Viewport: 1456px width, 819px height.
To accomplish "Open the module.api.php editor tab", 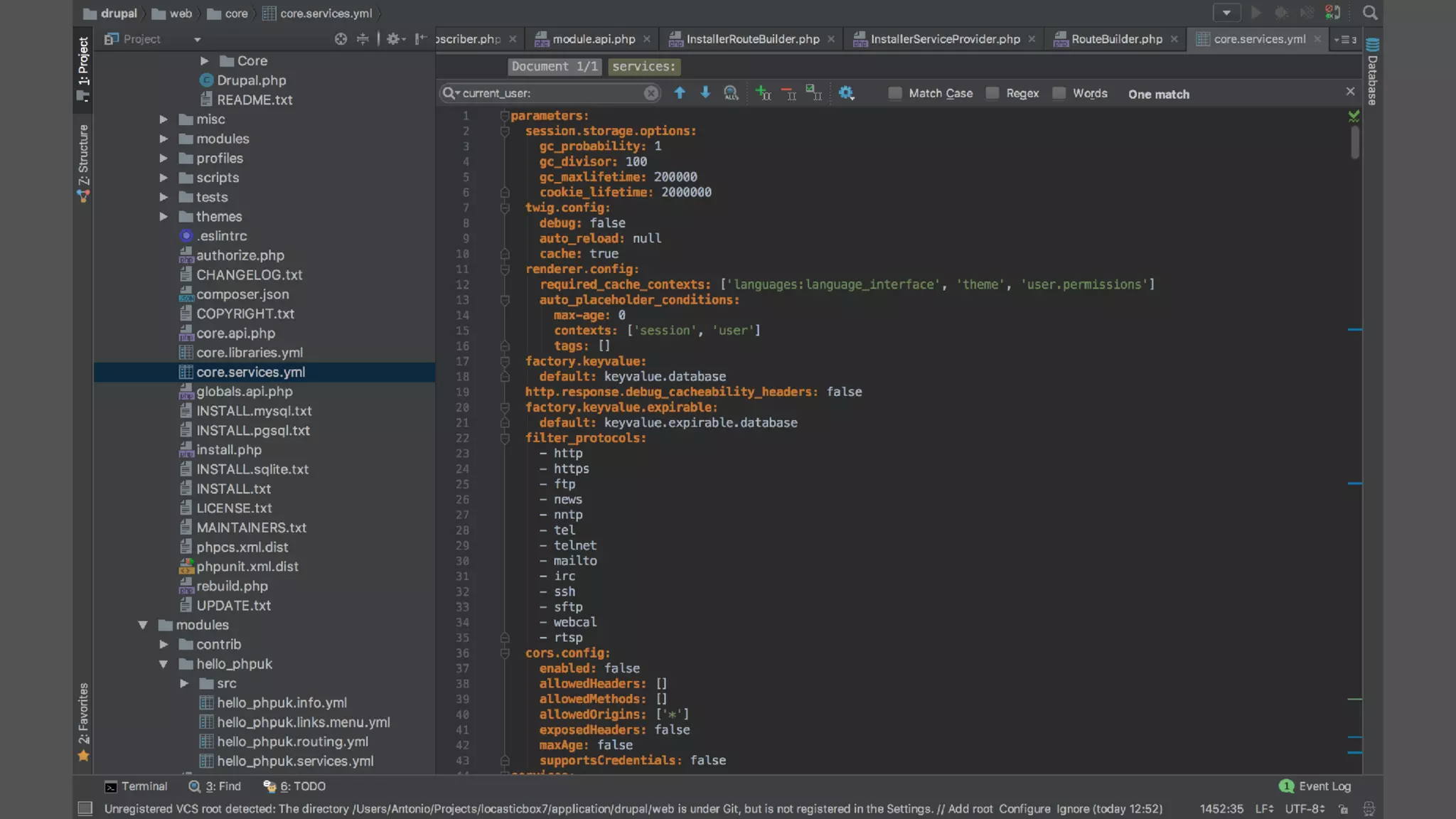I will [x=593, y=39].
